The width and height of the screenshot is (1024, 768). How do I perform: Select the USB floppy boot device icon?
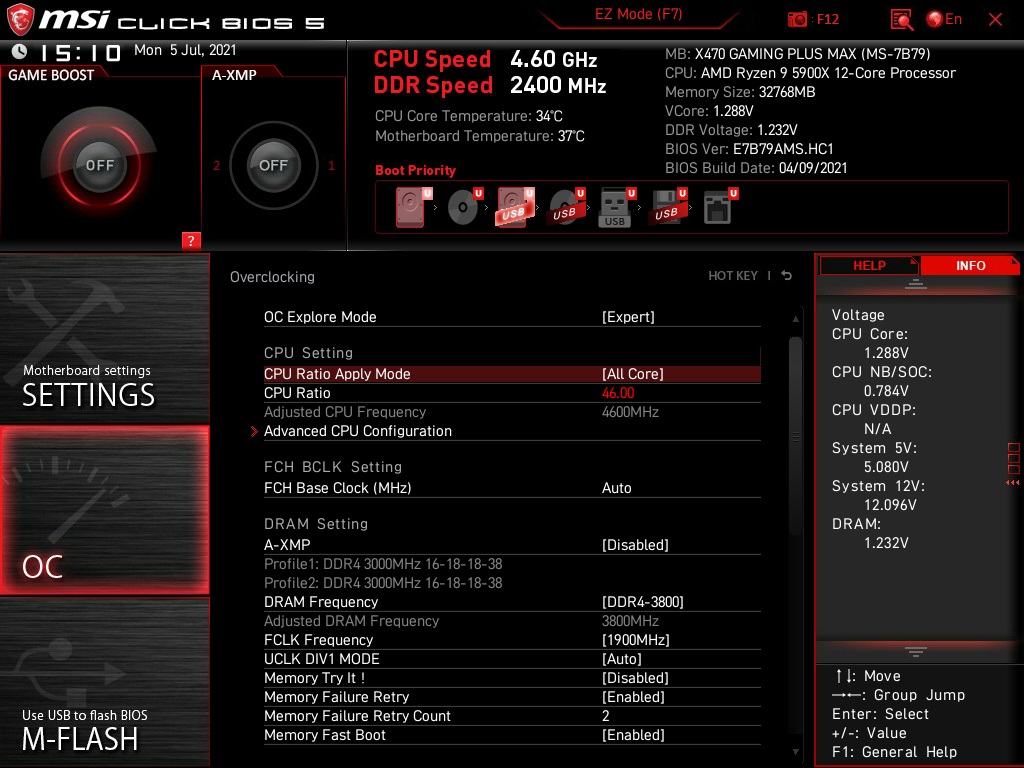click(x=667, y=207)
